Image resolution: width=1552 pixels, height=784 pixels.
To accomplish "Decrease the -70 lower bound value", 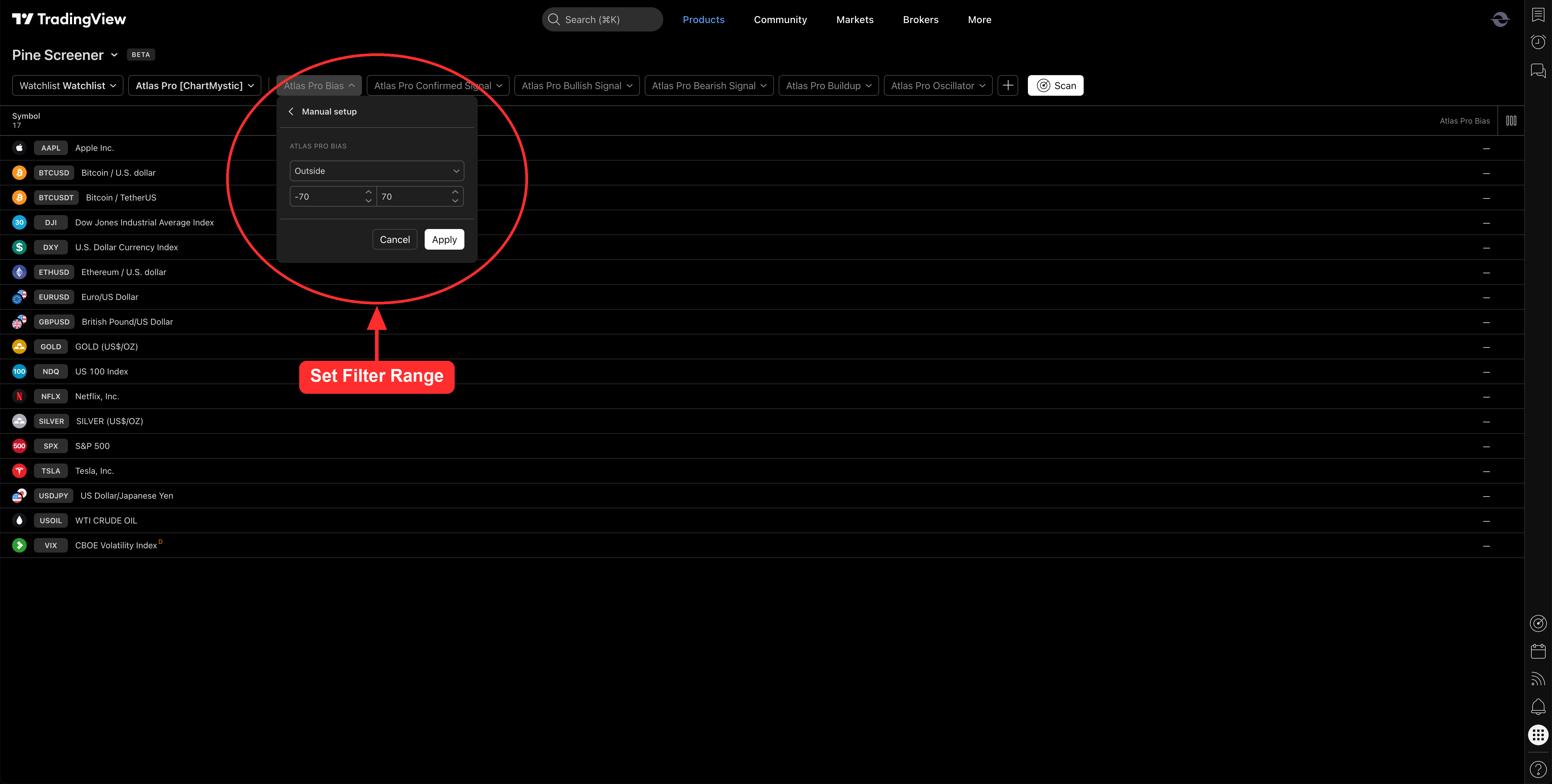I will (x=368, y=201).
